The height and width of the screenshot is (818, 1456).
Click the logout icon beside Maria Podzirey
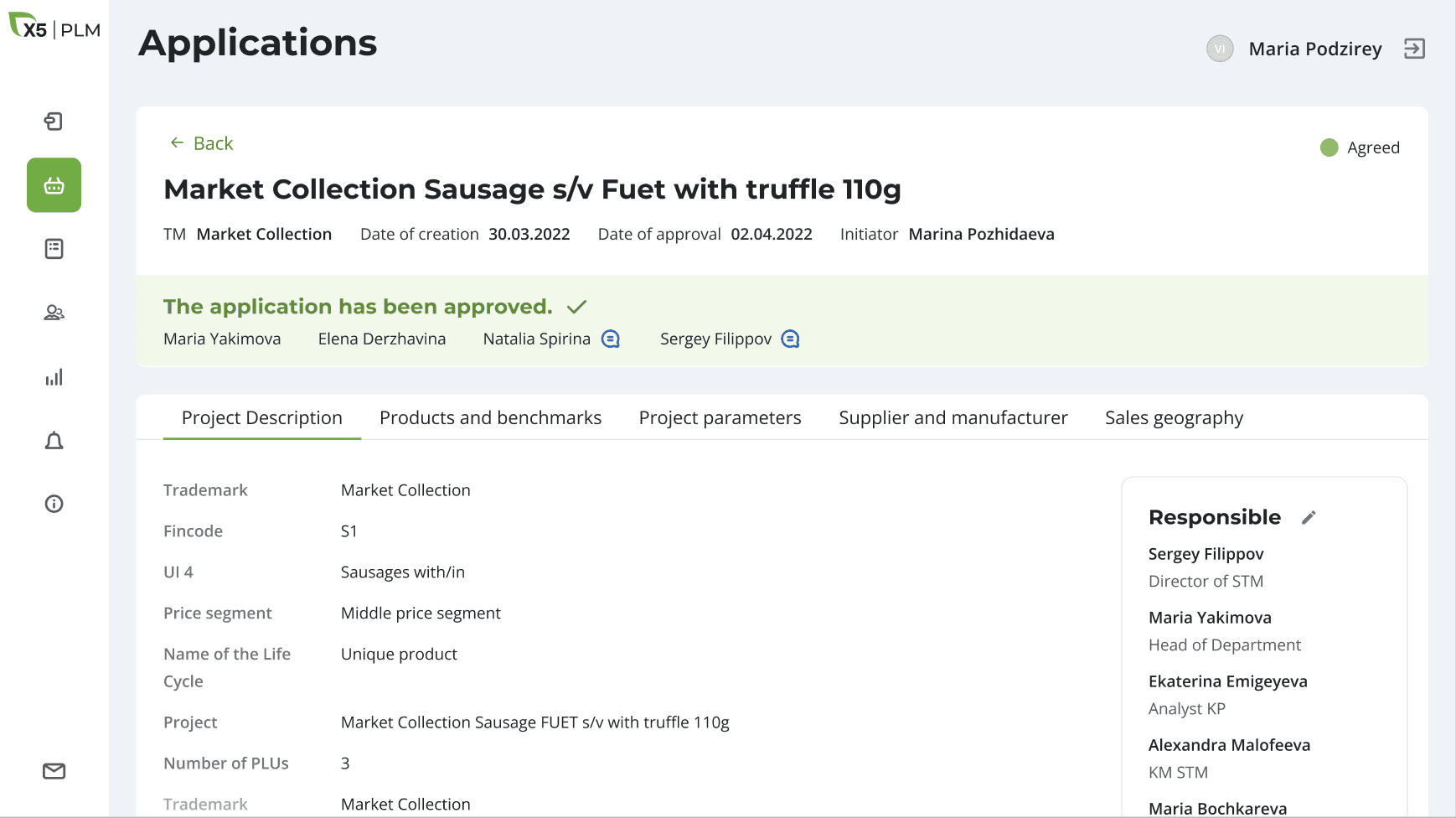coord(1414,49)
